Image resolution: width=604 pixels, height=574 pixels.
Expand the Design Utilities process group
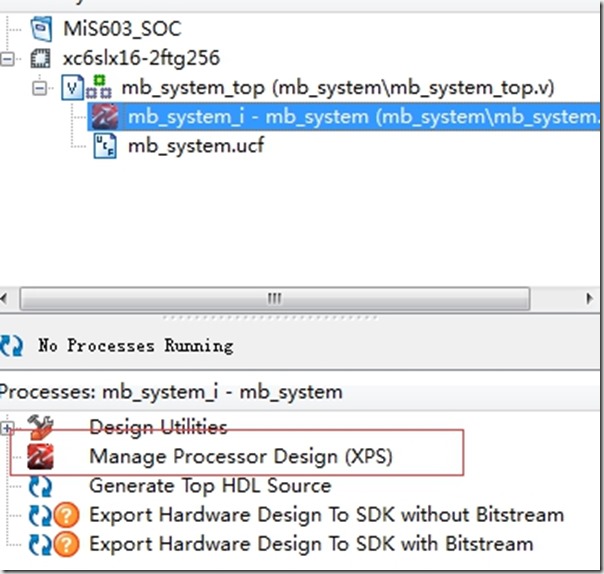pyautogui.click(x=7, y=428)
